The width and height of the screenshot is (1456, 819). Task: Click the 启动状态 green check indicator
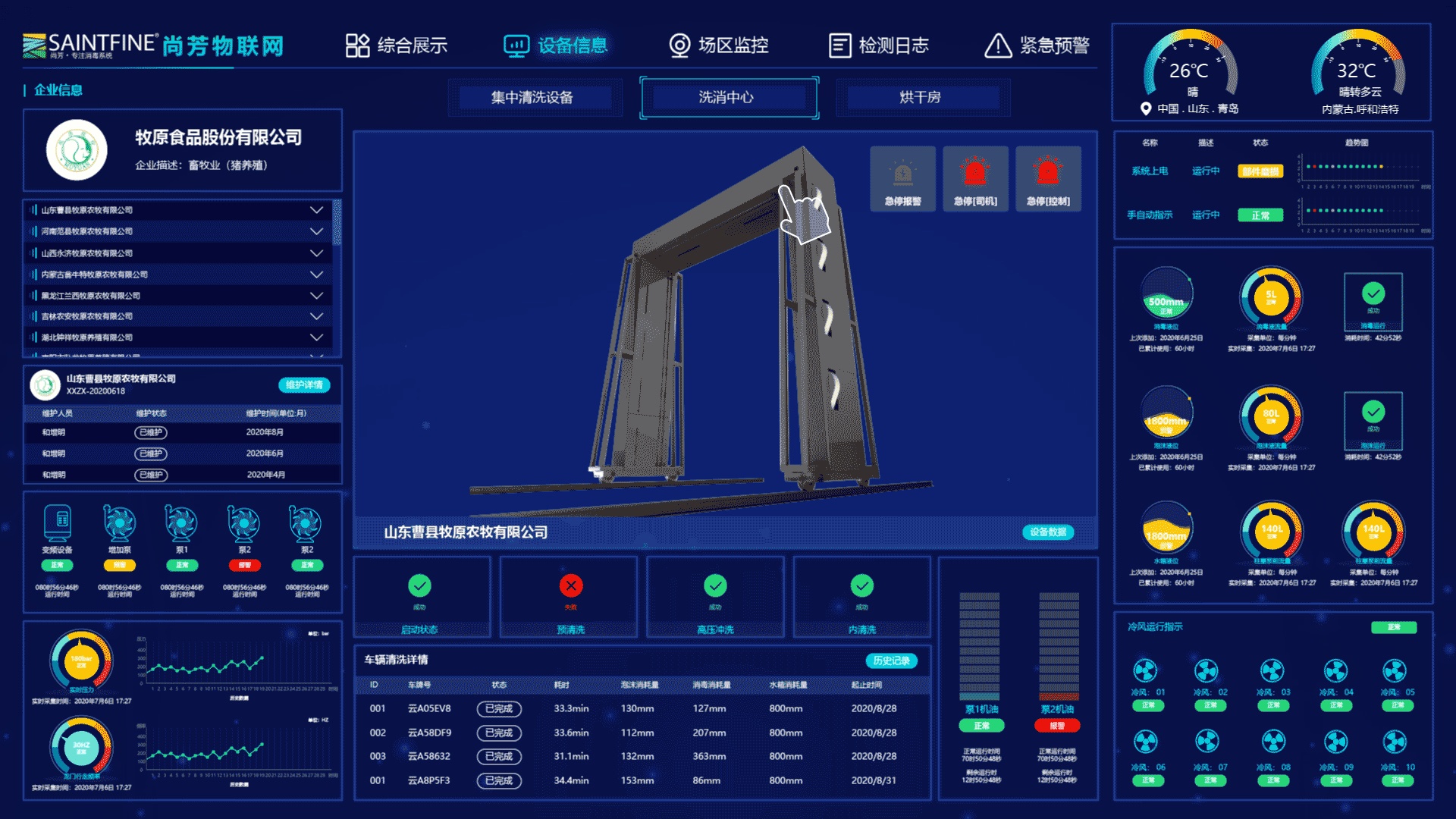pos(419,585)
